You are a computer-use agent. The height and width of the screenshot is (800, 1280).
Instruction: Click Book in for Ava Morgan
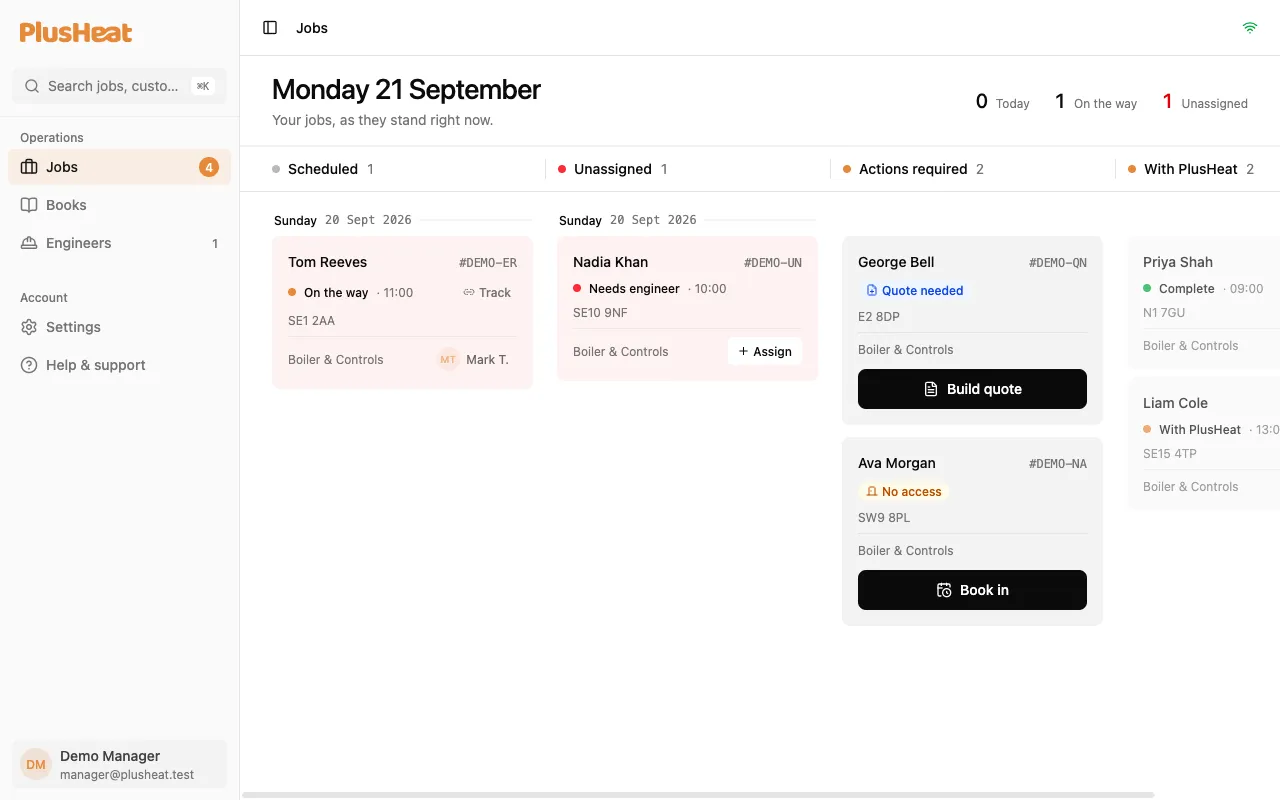click(972, 590)
